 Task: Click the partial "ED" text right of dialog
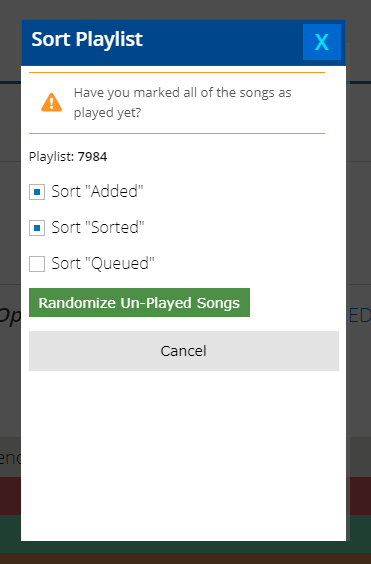click(x=359, y=316)
